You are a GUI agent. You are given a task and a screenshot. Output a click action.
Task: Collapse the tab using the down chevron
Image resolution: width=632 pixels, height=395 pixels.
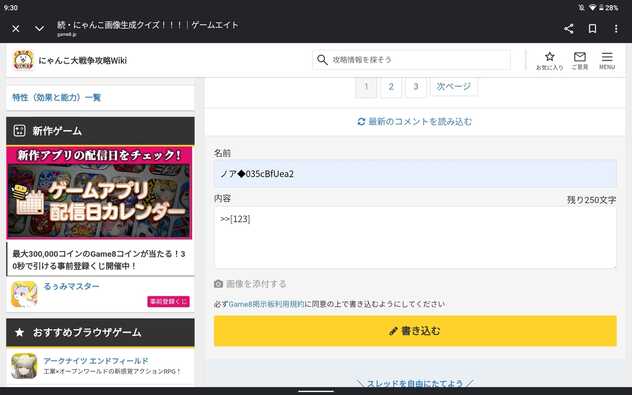pos(39,29)
